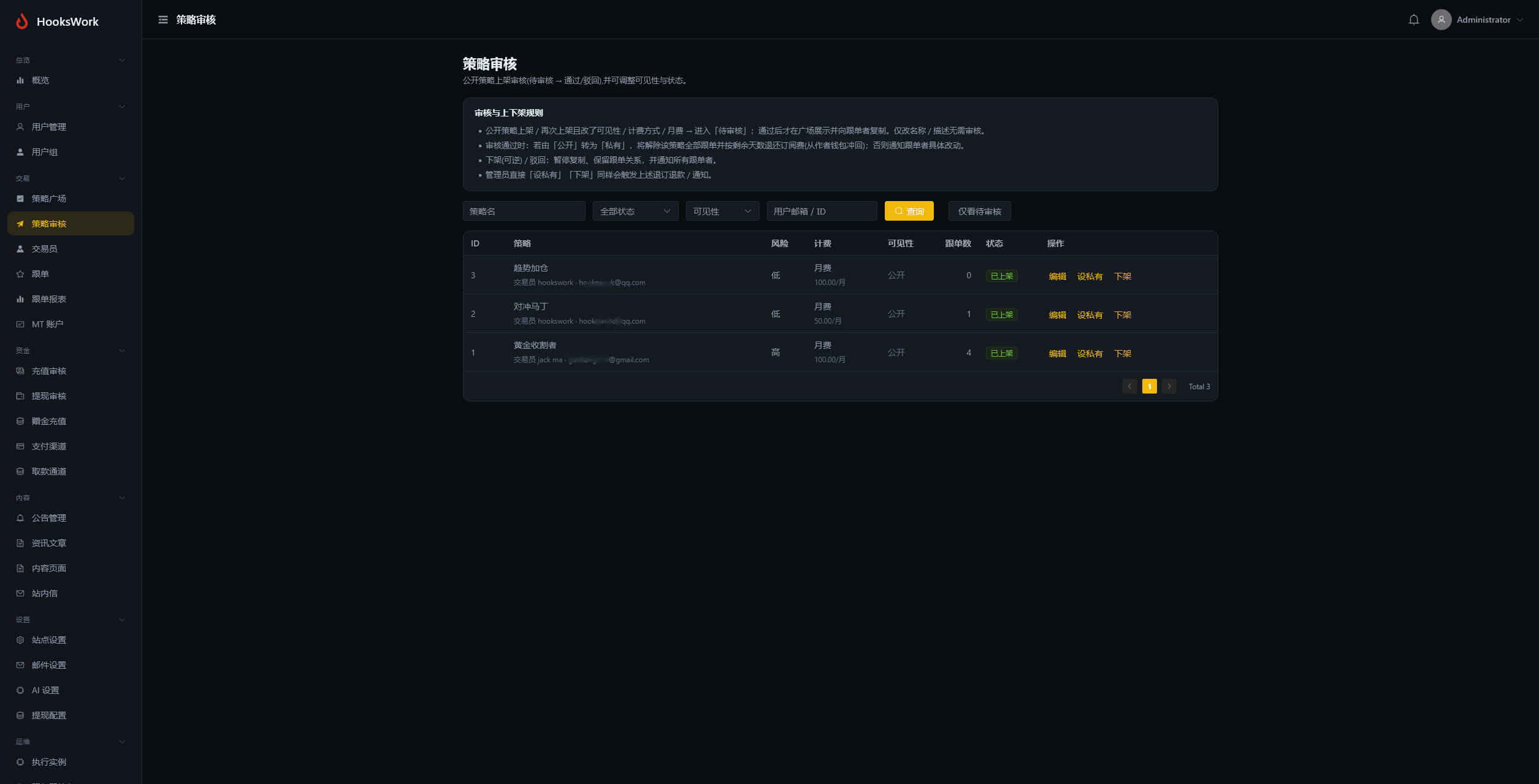The image size is (1539, 784).
Task: Click the Administrator avatar icon
Action: [x=1442, y=20]
